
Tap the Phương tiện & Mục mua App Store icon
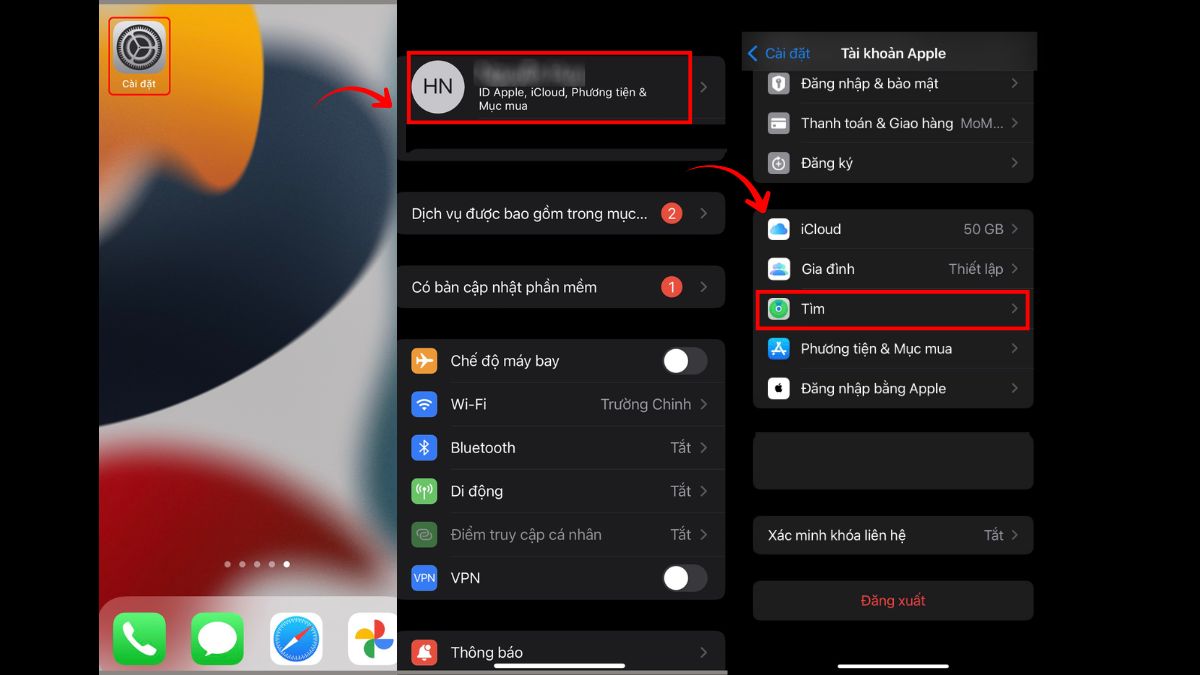point(779,349)
